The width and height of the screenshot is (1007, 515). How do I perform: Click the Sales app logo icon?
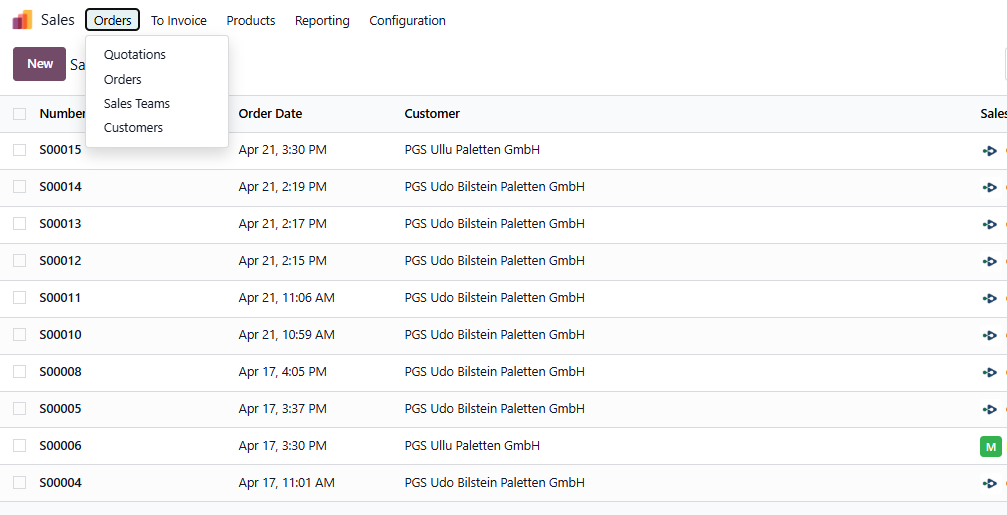22,20
